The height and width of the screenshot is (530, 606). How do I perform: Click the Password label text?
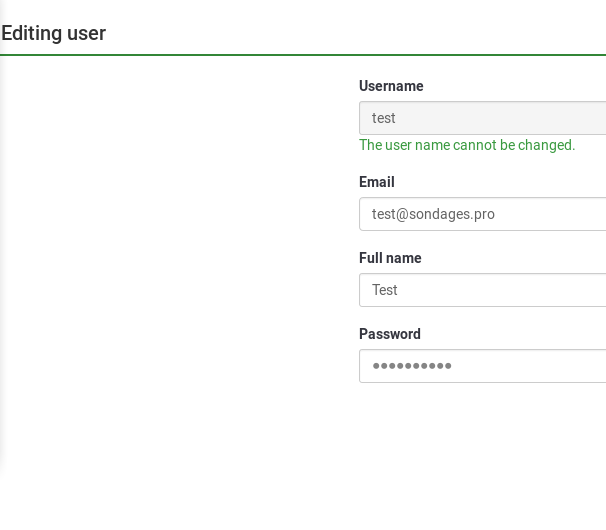[390, 334]
